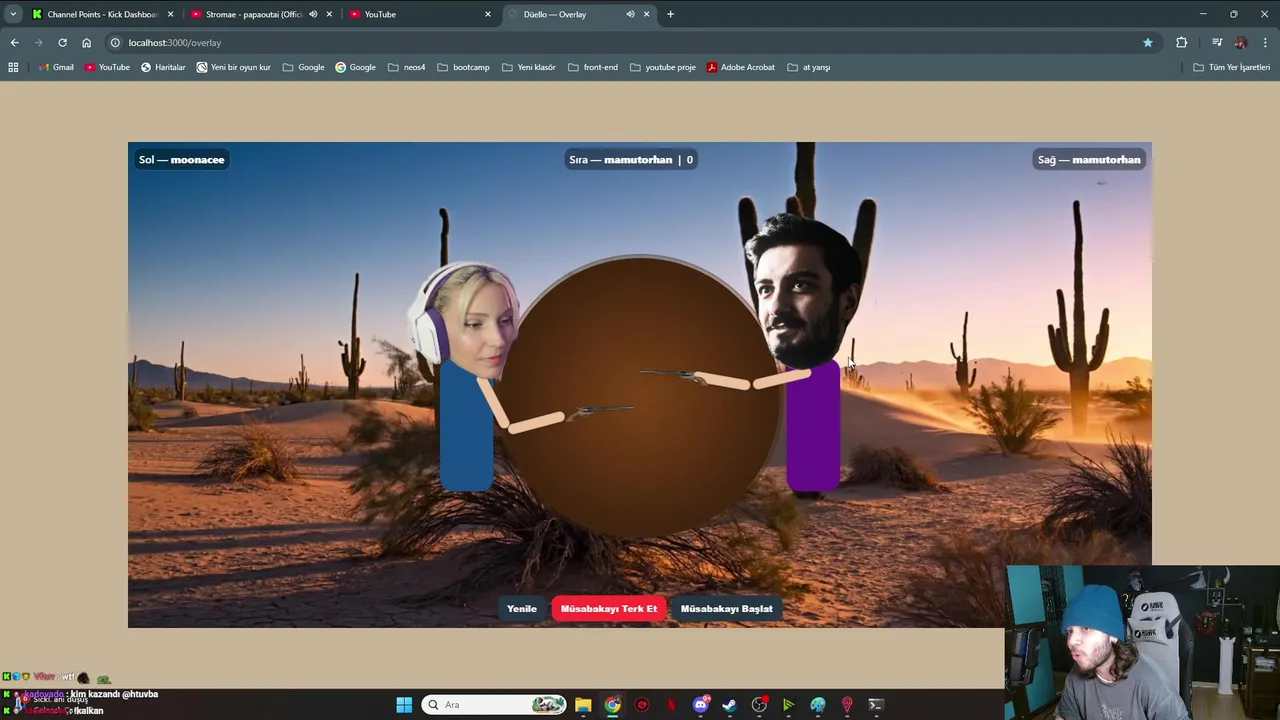Open File Explorer from the taskbar
Image resolution: width=1280 pixels, height=720 pixels.
(x=583, y=705)
